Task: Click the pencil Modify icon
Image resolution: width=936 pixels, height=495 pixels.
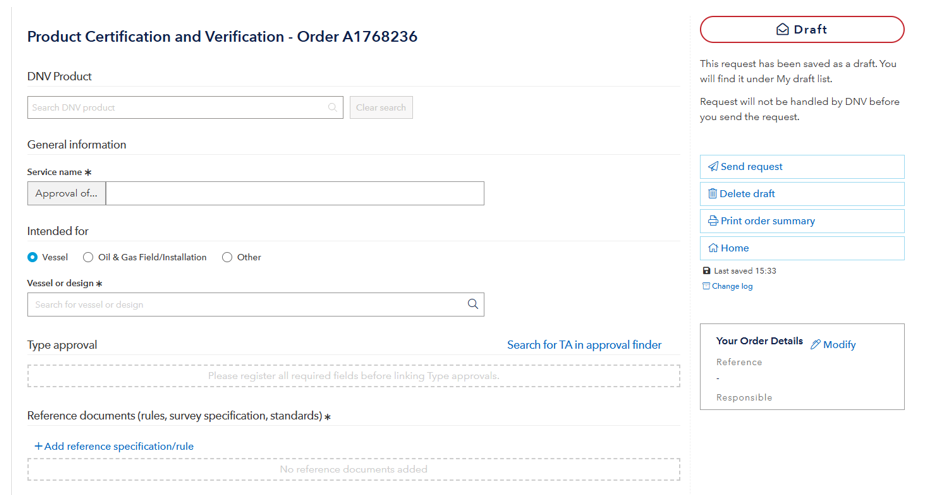Action: [x=816, y=345]
